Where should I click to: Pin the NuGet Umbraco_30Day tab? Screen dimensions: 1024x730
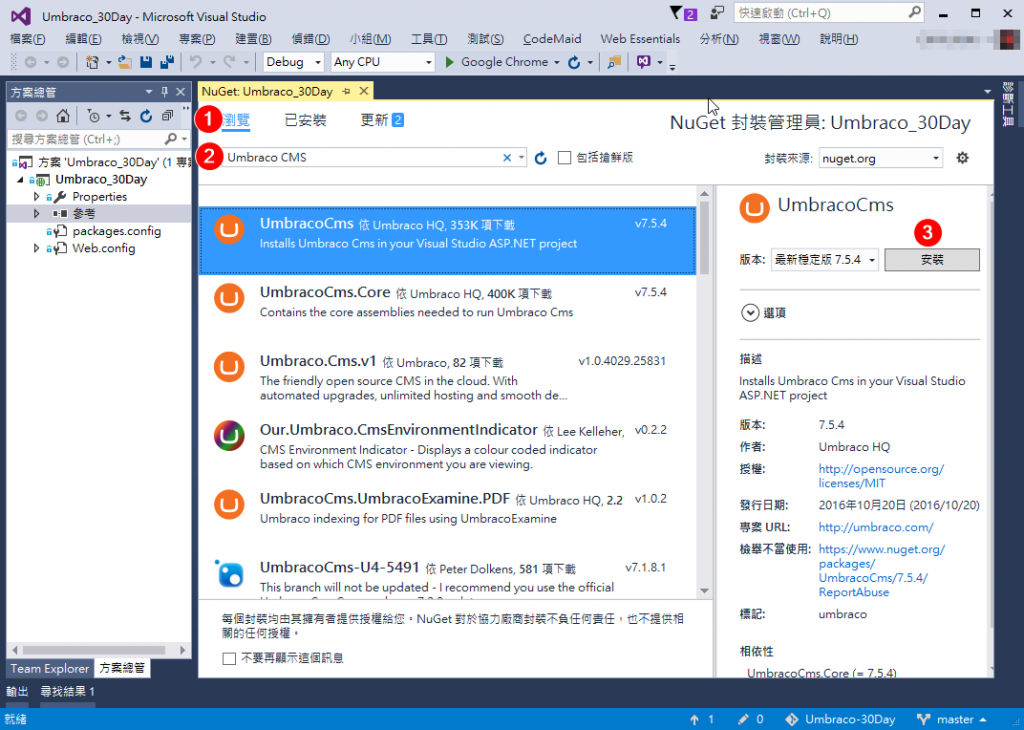pos(346,91)
